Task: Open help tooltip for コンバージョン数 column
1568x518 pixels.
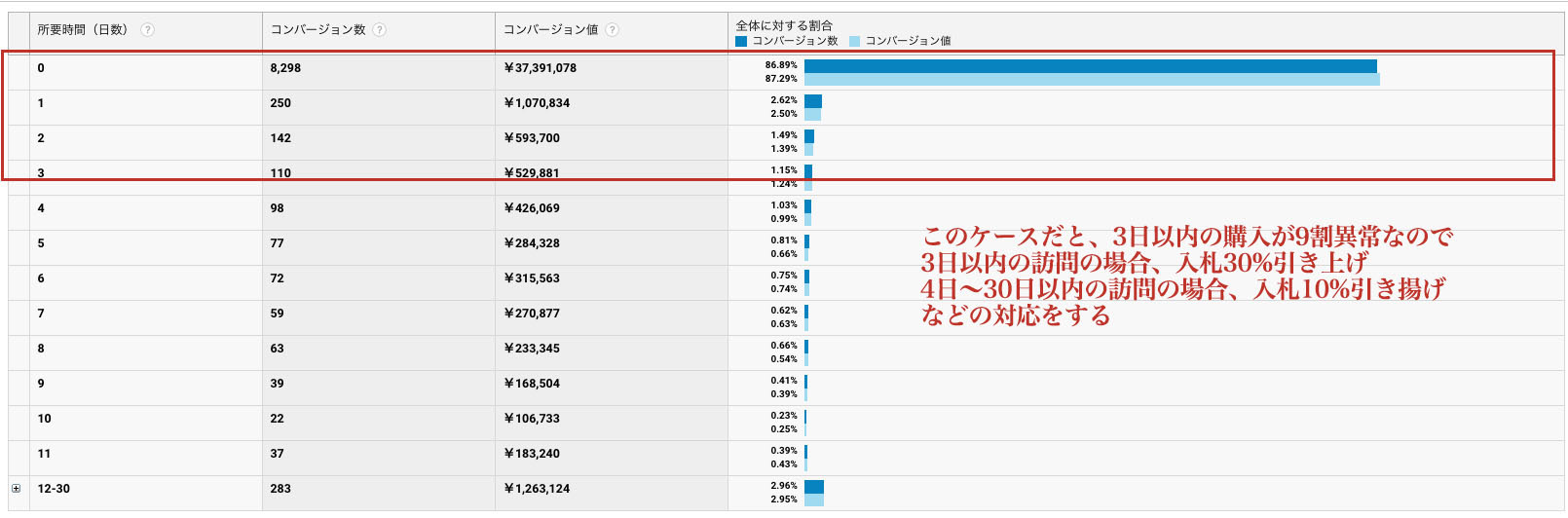Action: pos(380,30)
